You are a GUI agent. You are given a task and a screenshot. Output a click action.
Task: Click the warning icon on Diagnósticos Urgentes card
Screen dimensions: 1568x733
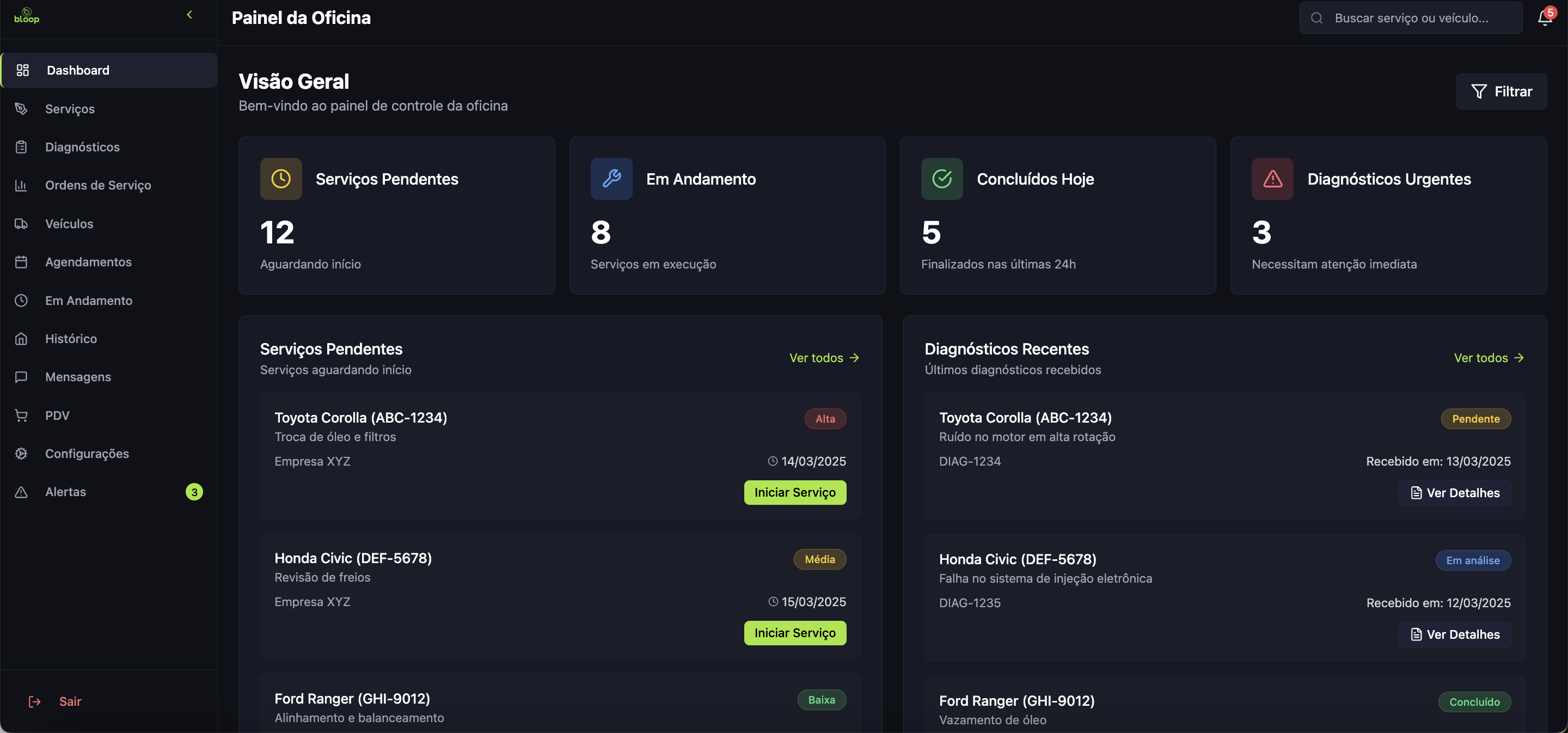pos(1272,179)
